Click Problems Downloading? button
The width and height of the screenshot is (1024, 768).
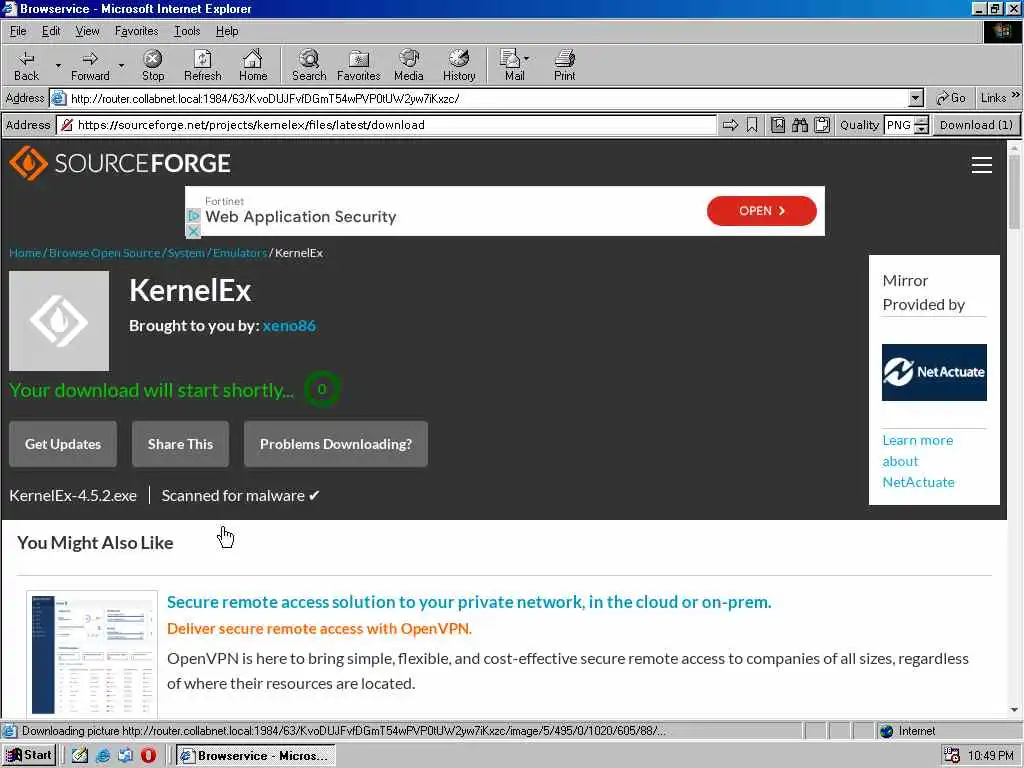click(x=336, y=444)
